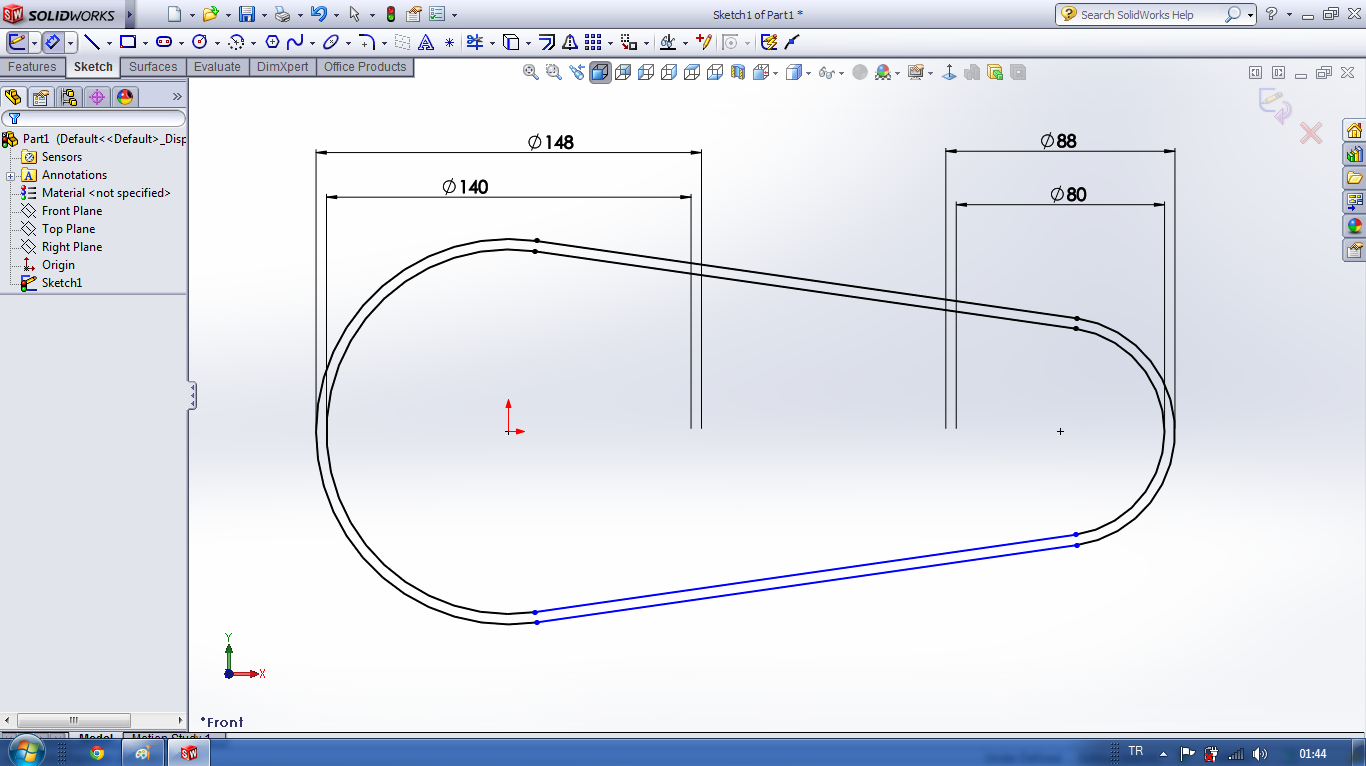The height and width of the screenshot is (766, 1366).
Task: Select the Polygon sketch tool
Action: (271, 42)
